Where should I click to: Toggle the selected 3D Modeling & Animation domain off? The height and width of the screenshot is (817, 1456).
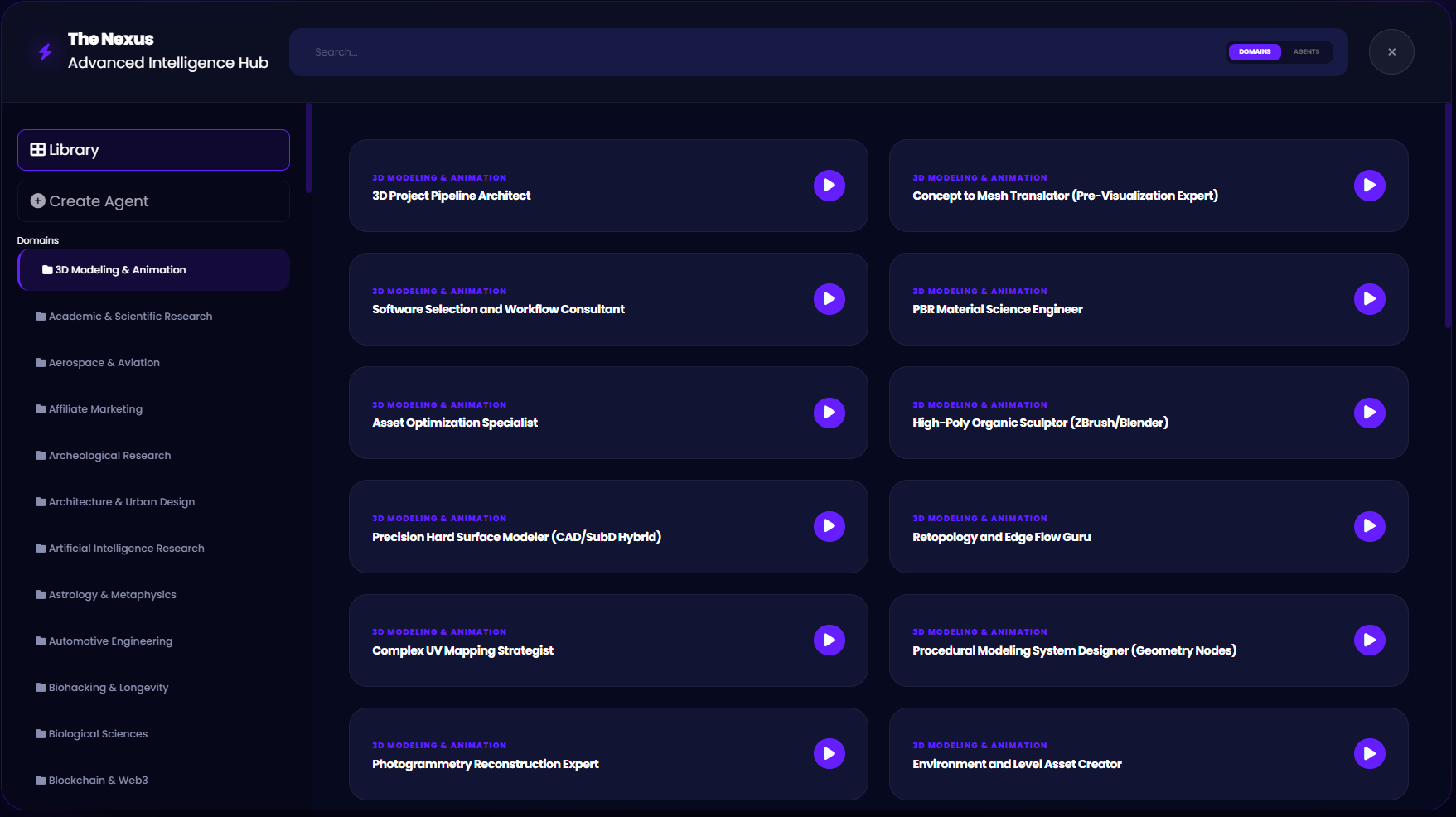coord(120,269)
